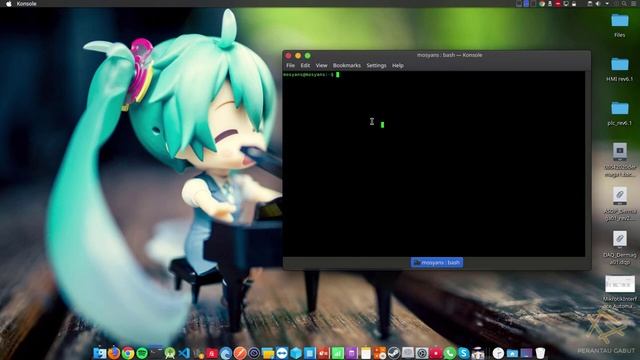Launch Spotify from the dock
This screenshot has height=360, width=640.
(x=143, y=353)
